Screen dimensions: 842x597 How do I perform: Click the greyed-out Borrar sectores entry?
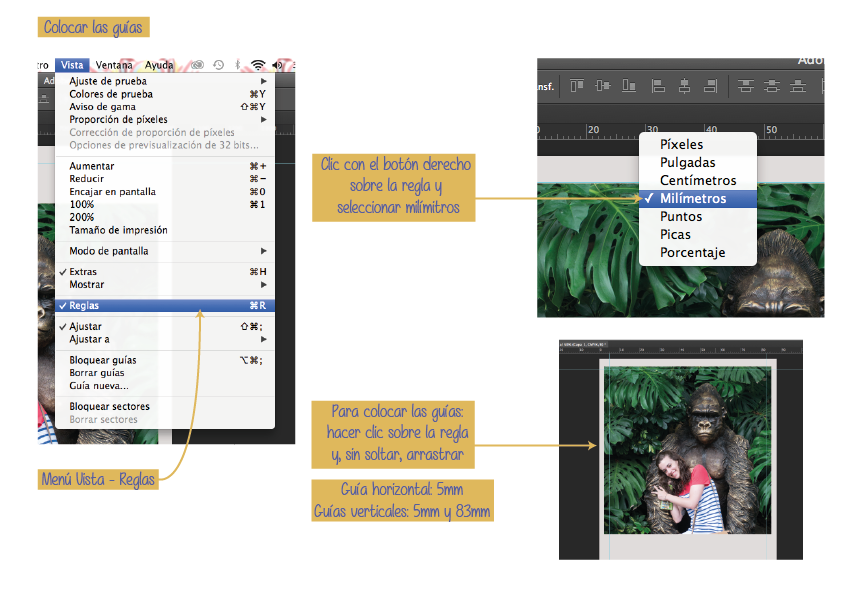click(165, 419)
